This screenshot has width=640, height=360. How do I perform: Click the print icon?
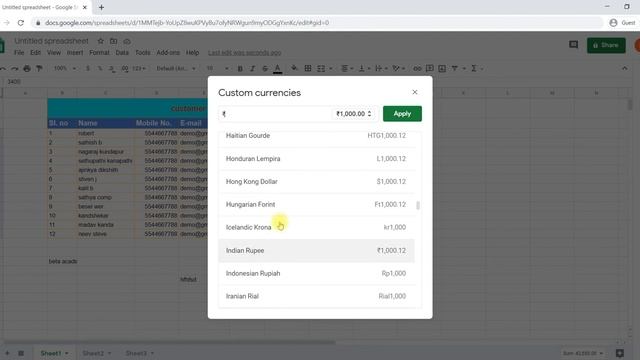tap(27, 69)
